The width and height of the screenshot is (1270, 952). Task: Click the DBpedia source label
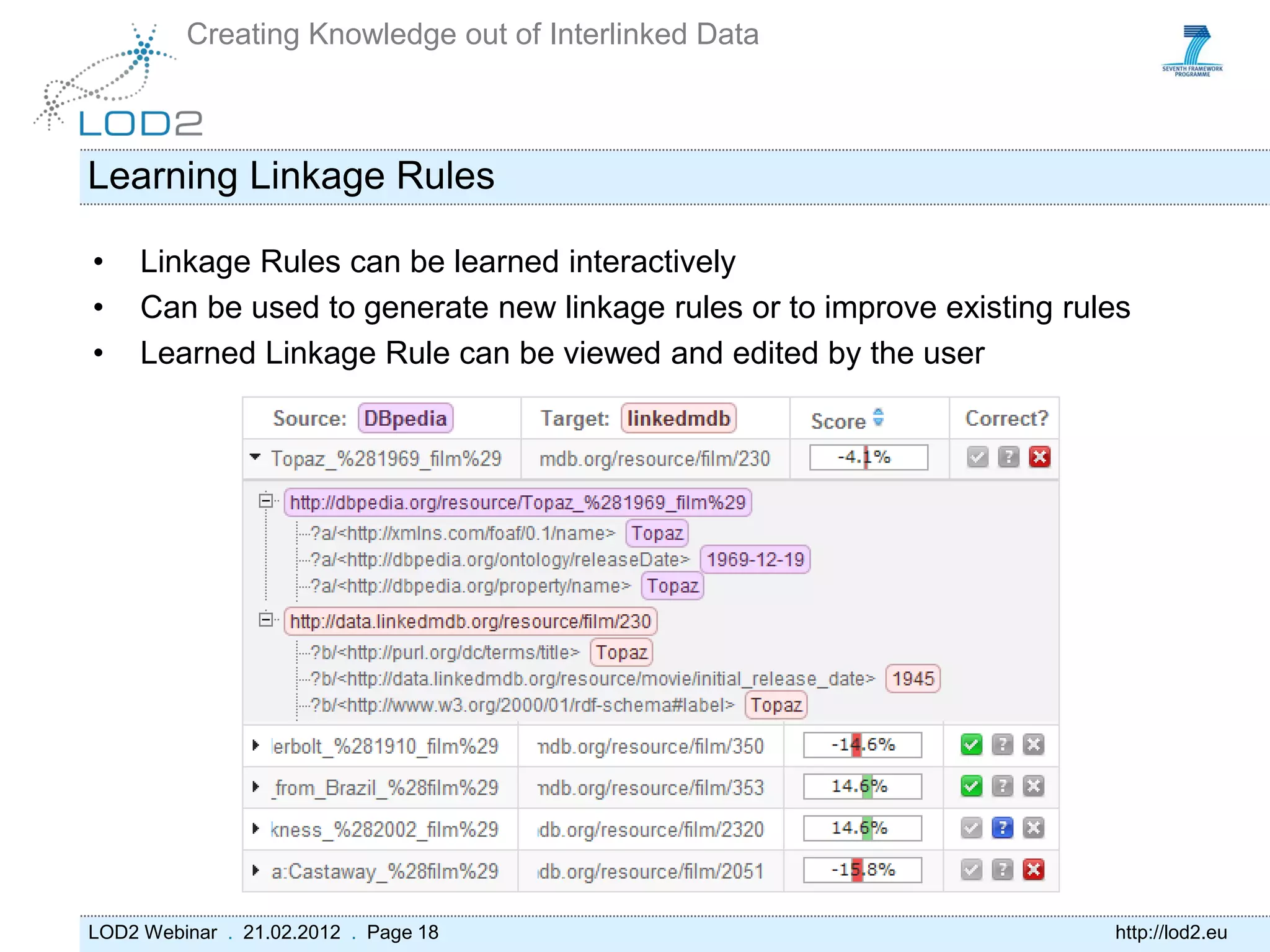pos(406,418)
